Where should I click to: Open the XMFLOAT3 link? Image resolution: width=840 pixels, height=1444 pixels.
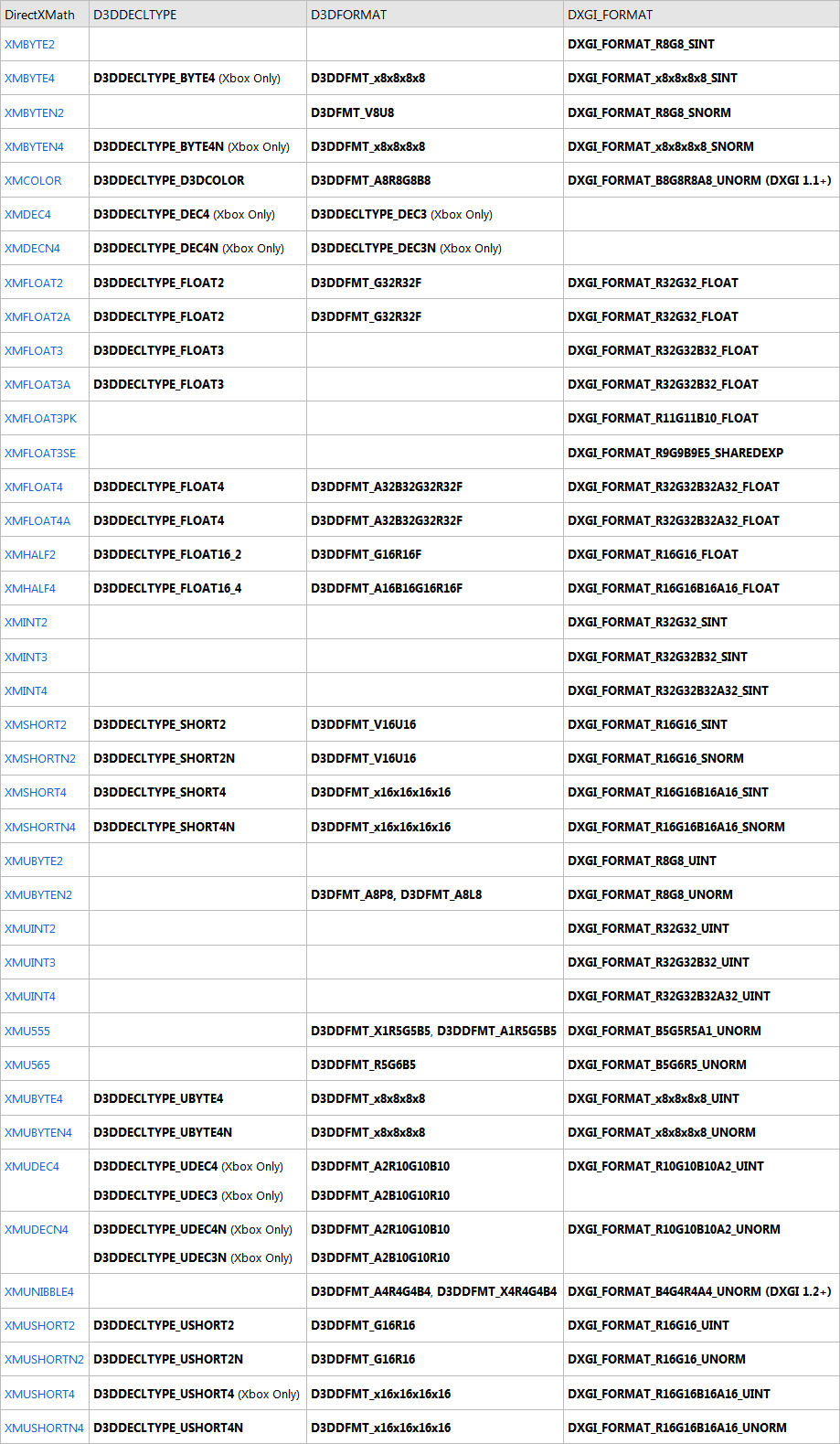pos(34,350)
